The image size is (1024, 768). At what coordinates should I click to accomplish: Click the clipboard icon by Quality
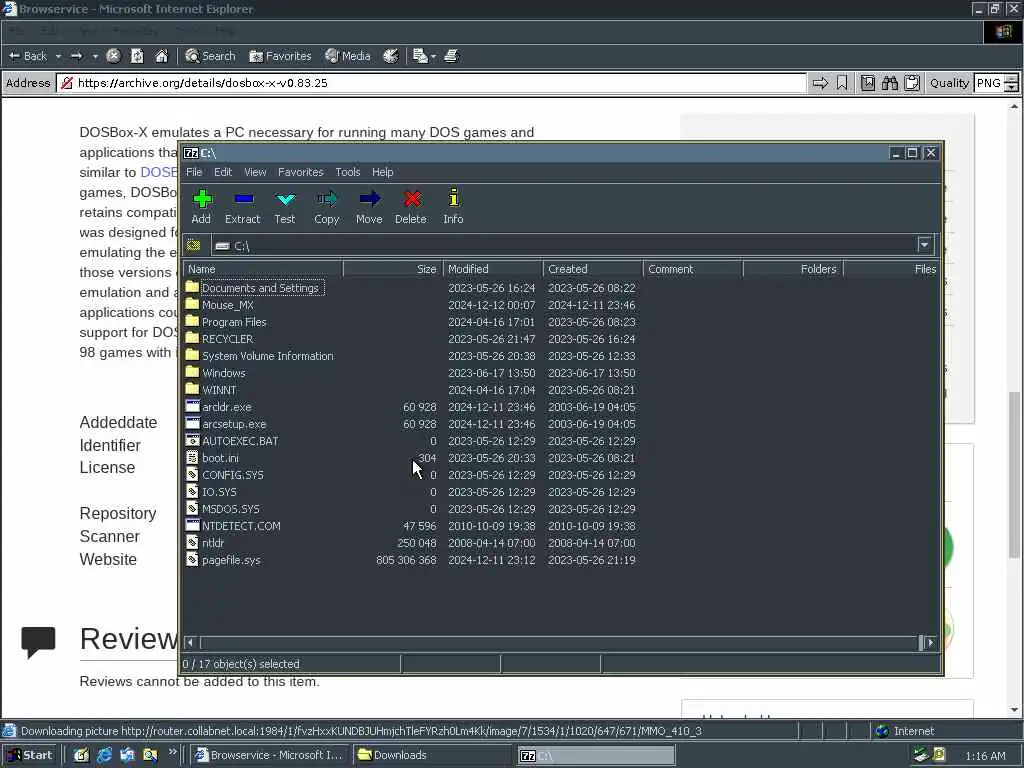coord(912,83)
